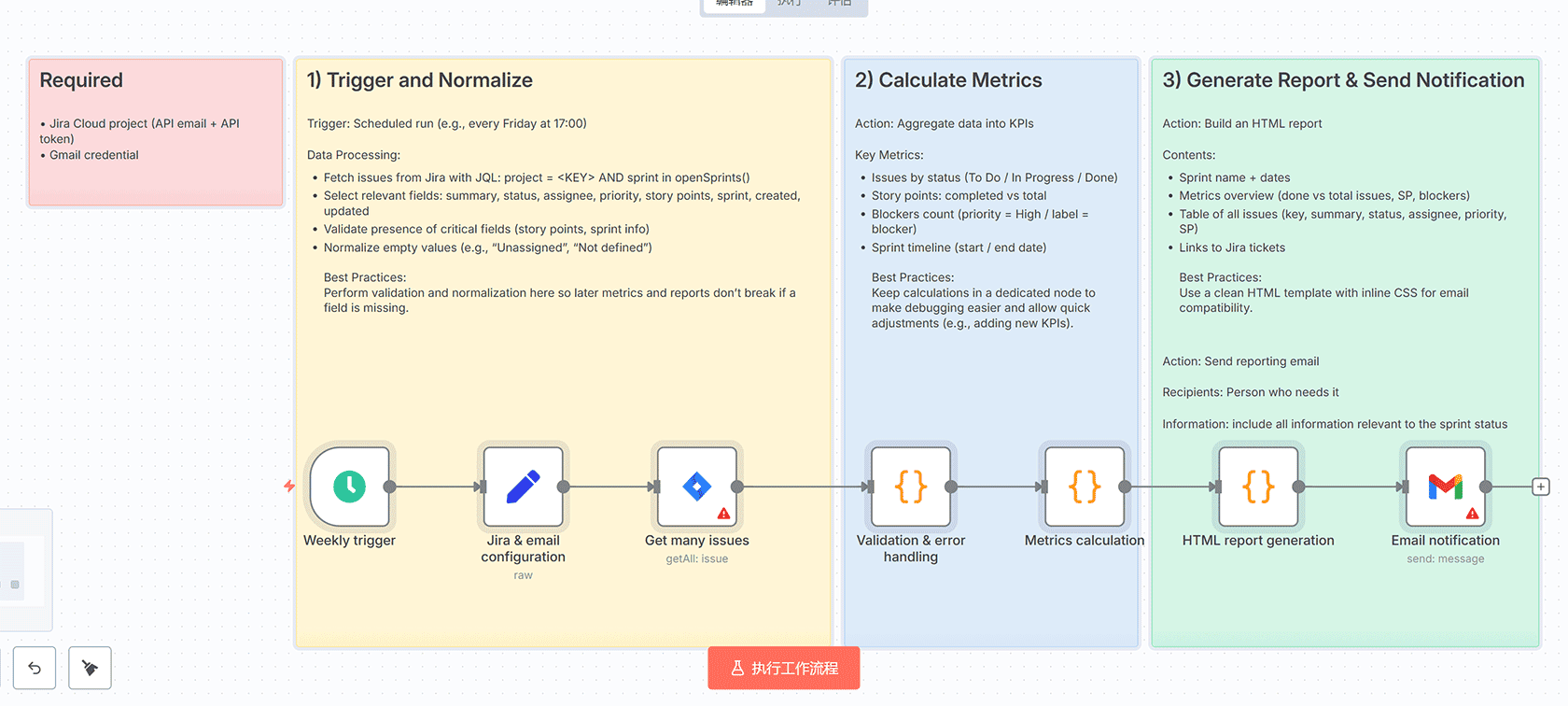Image resolution: width=1568 pixels, height=706 pixels.
Task: Open the HTML report generation code node
Action: coord(1257,487)
